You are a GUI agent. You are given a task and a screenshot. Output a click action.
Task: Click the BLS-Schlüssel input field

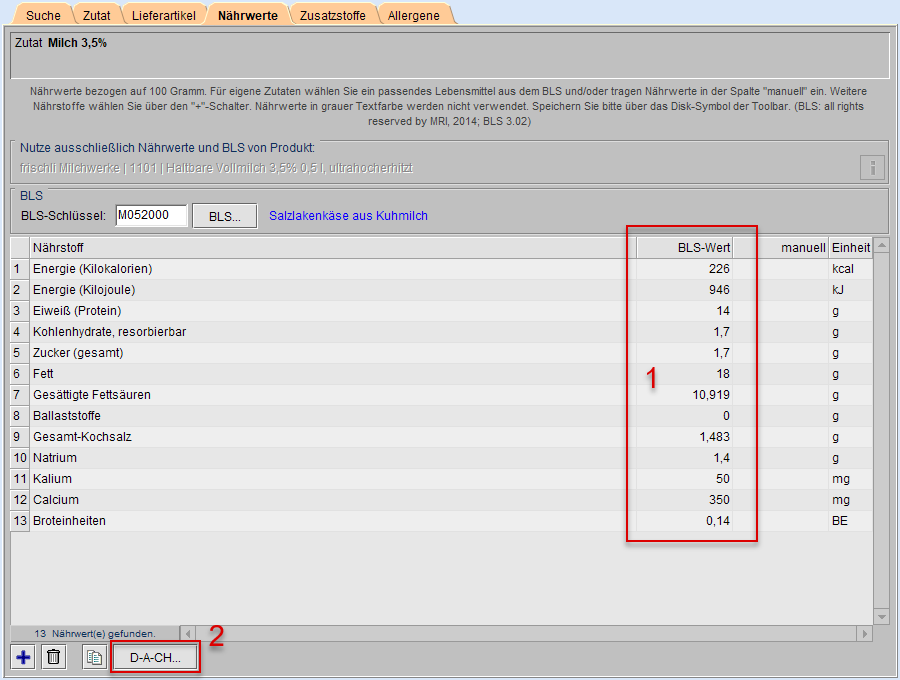point(151,215)
